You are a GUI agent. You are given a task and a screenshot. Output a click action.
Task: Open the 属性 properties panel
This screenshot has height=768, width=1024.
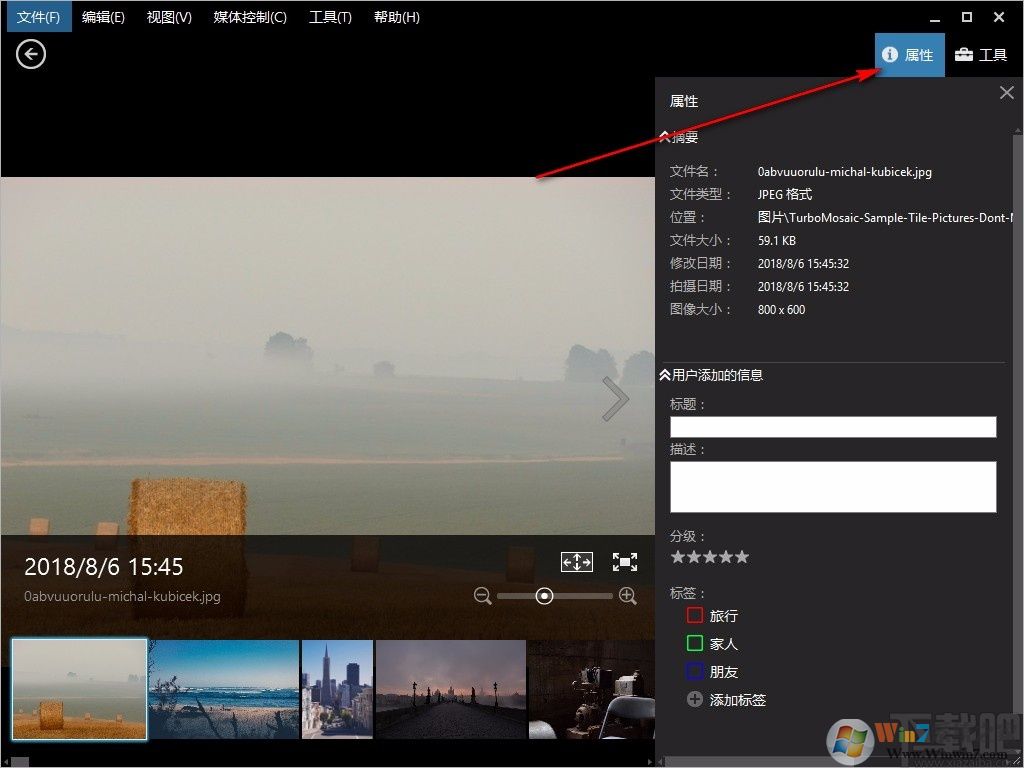click(x=909, y=55)
